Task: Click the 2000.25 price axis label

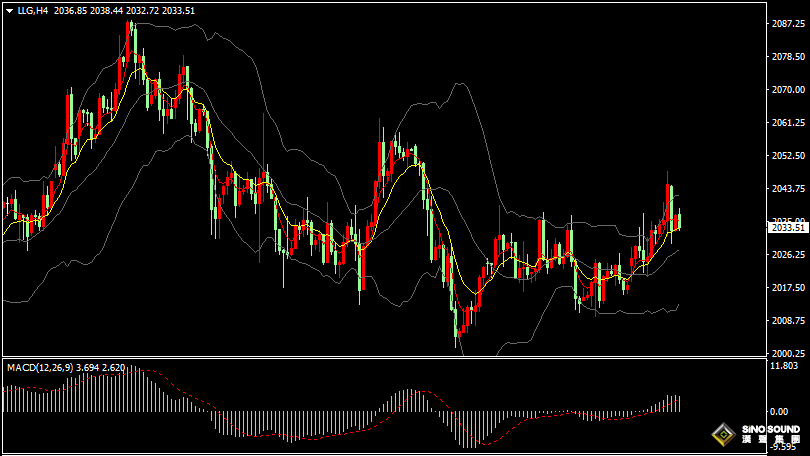Action: [789, 353]
